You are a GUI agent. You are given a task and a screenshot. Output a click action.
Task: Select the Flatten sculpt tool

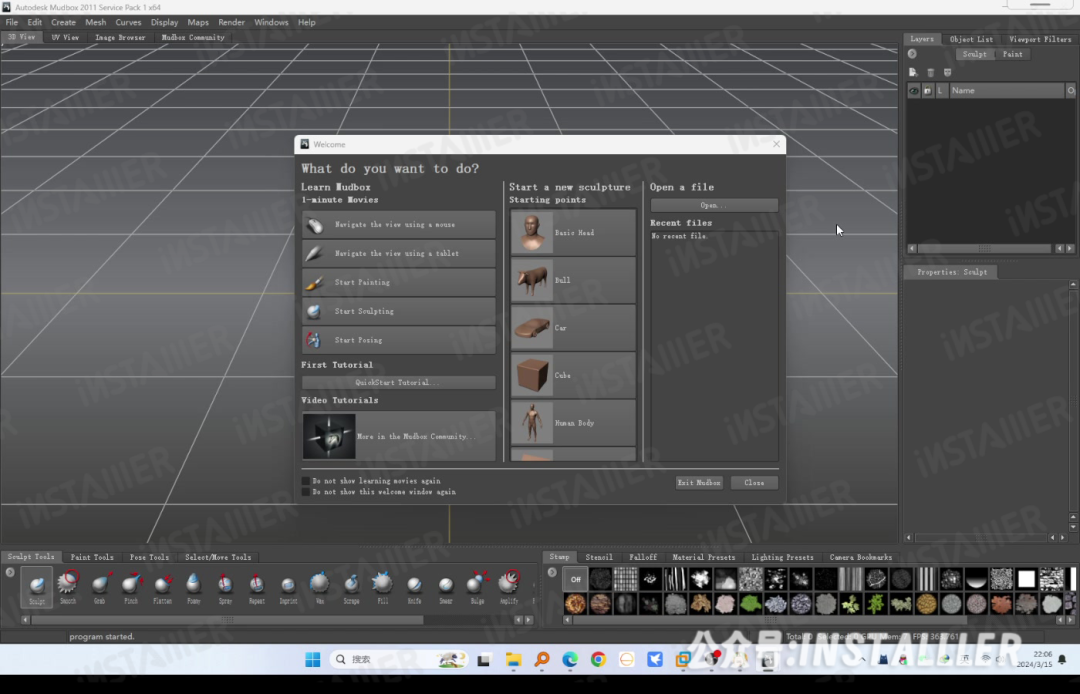click(x=162, y=587)
